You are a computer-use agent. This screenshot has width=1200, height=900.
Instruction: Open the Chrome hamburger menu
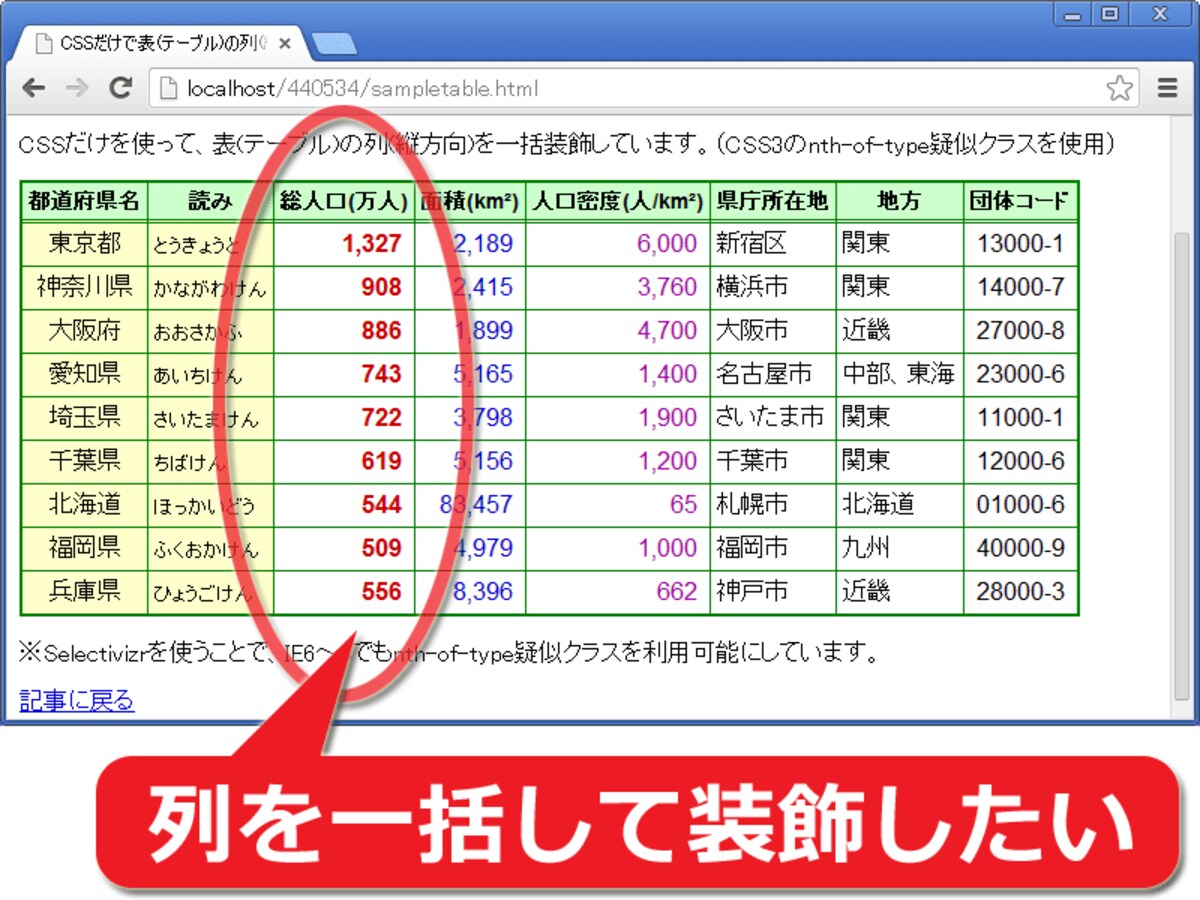[1167, 88]
